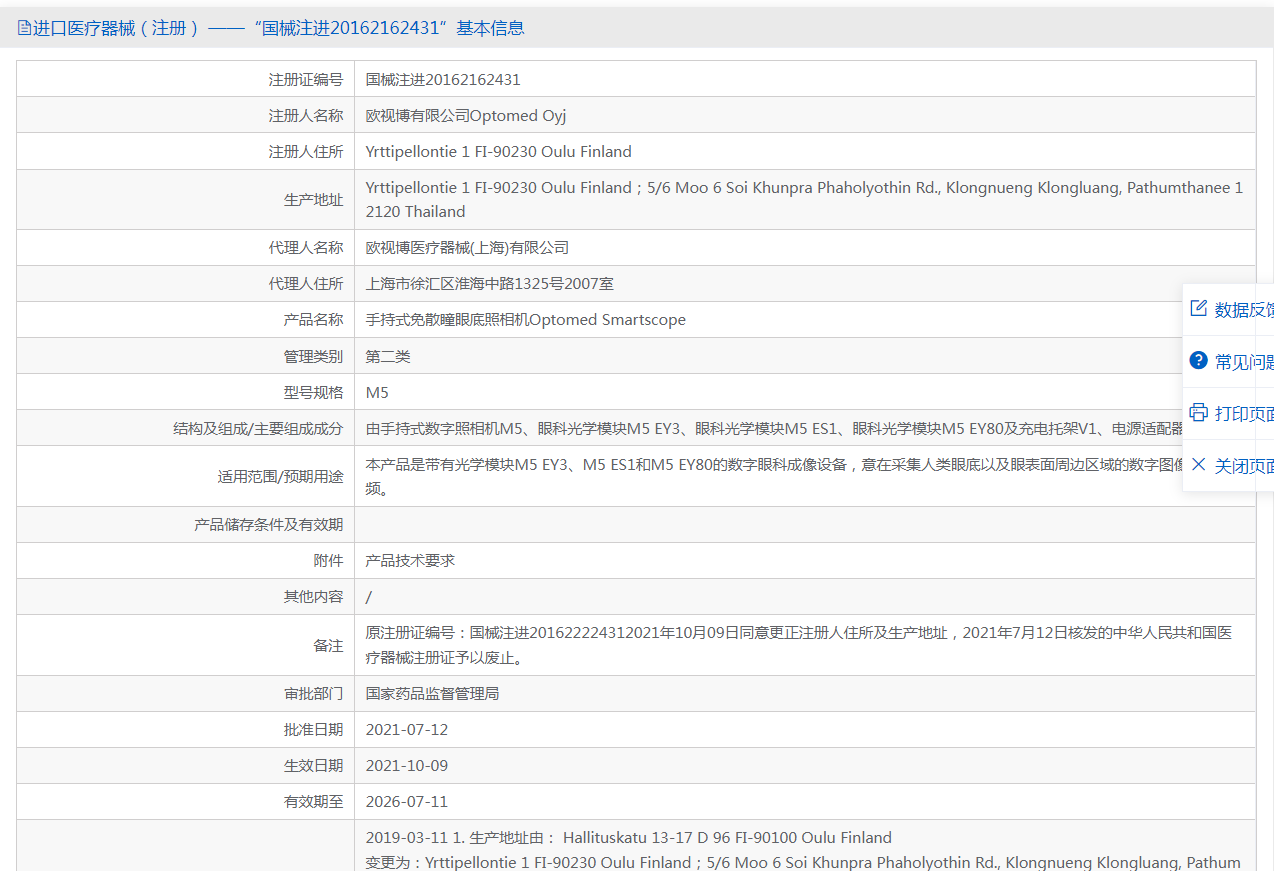1274x871 pixels.
Task: Click the 批准日期 label
Action: 313,730
